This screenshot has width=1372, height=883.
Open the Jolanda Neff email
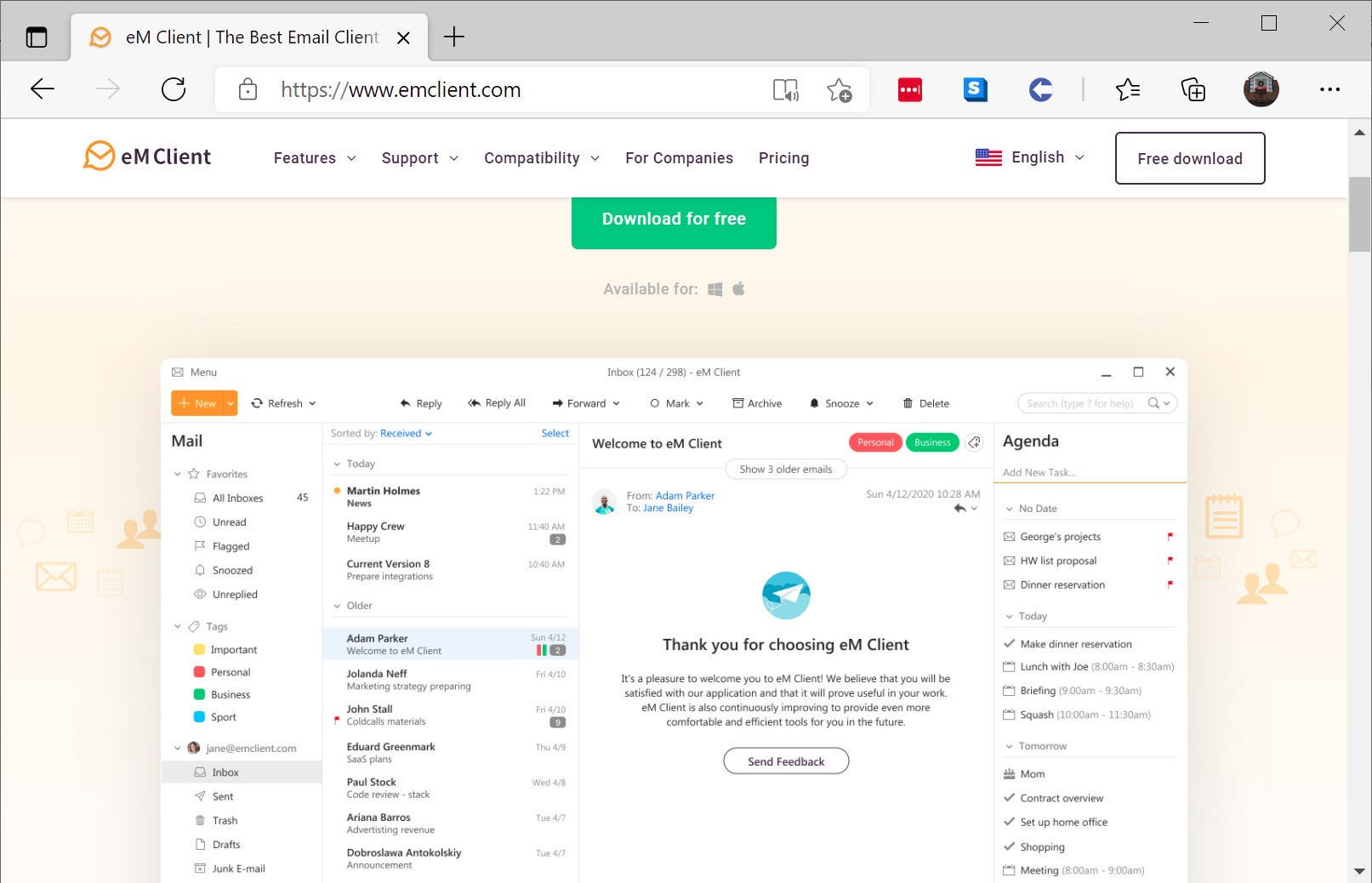pyautogui.click(x=451, y=680)
